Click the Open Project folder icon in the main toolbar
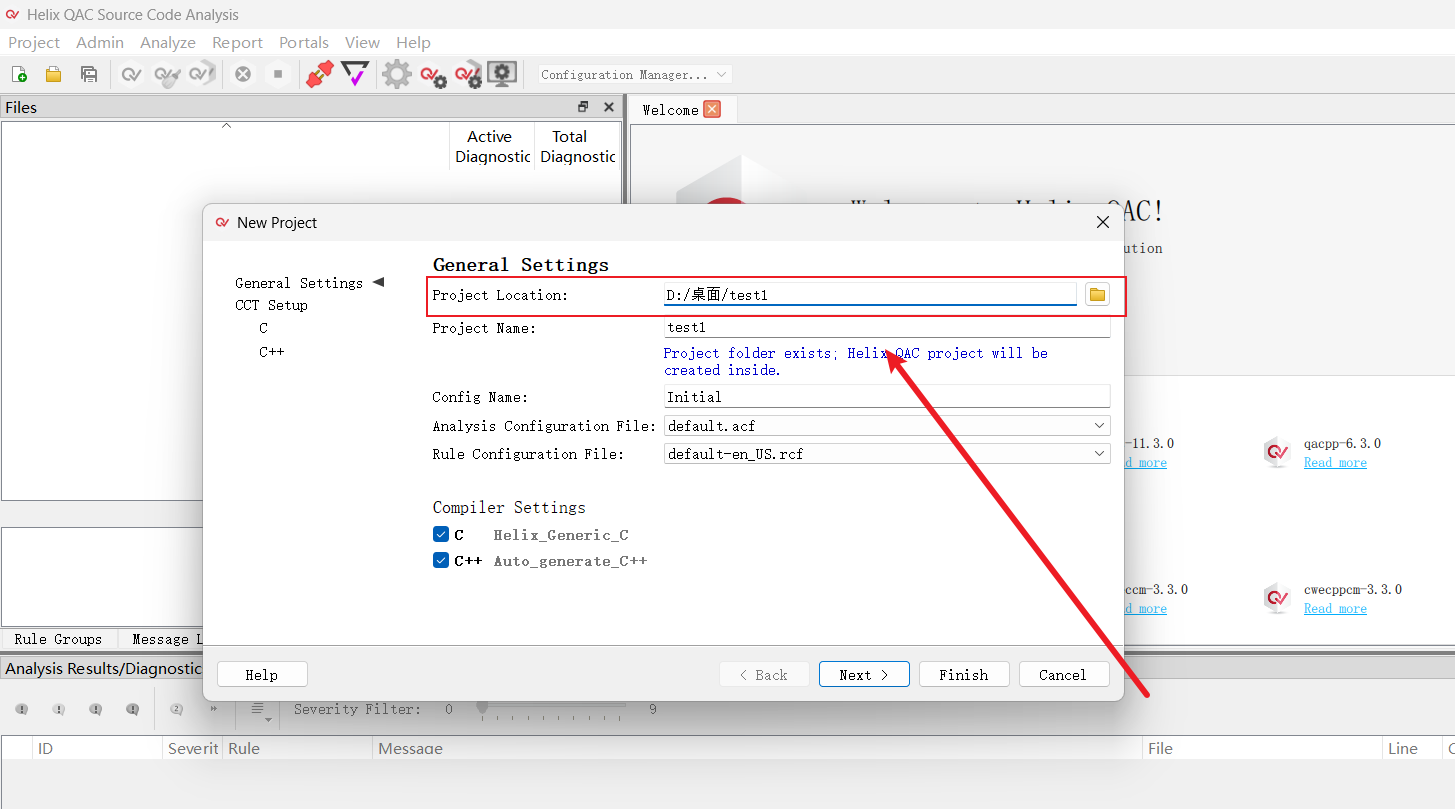The image size is (1455, 809). click(x=54, y=74)
